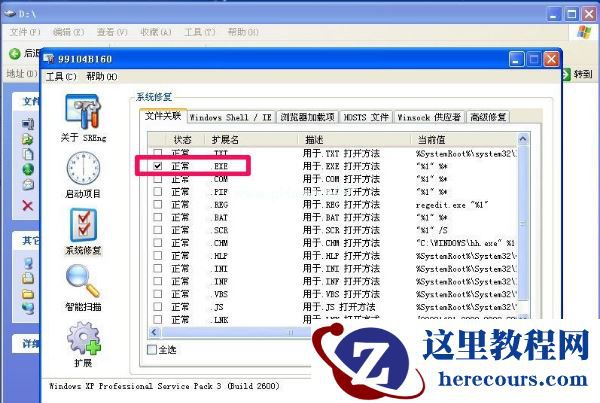Sort by the 状态 column header
Screen dimensions: 600x403
[185, 140]
